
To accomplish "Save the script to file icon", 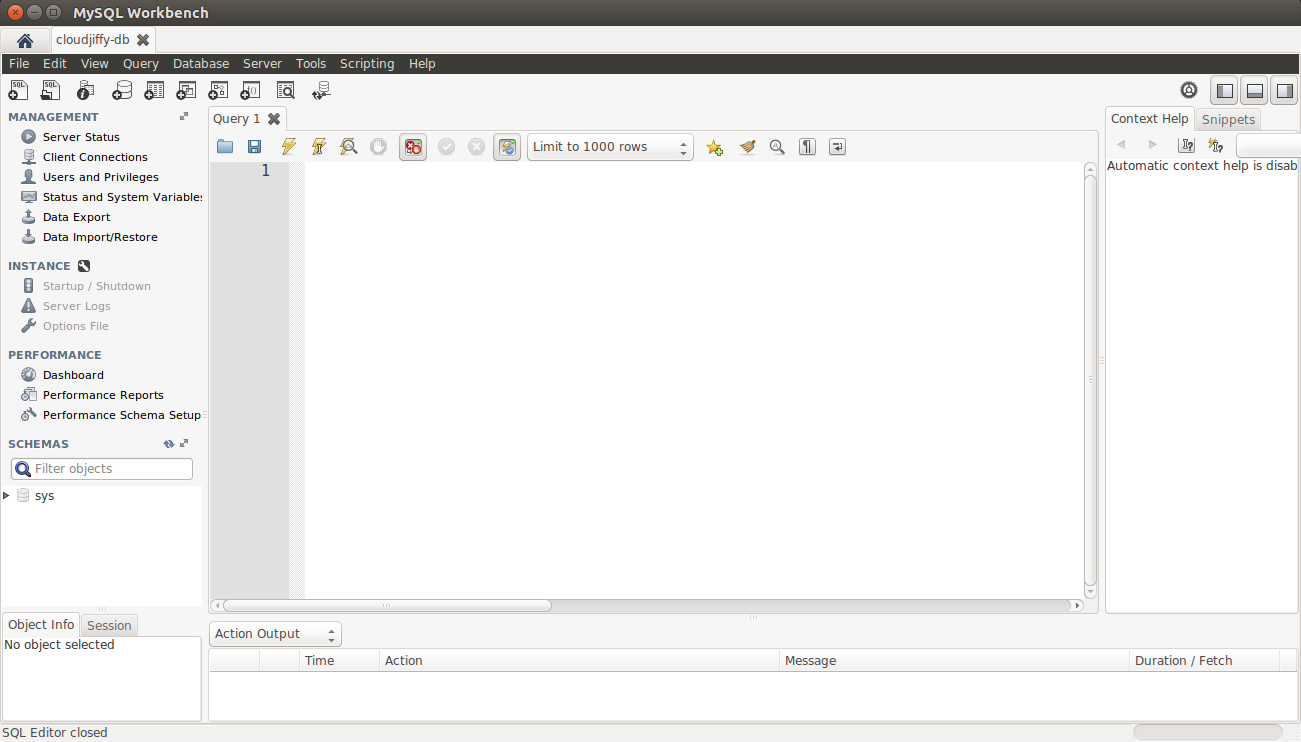I will pyautogui.click(x=255, y=147).
